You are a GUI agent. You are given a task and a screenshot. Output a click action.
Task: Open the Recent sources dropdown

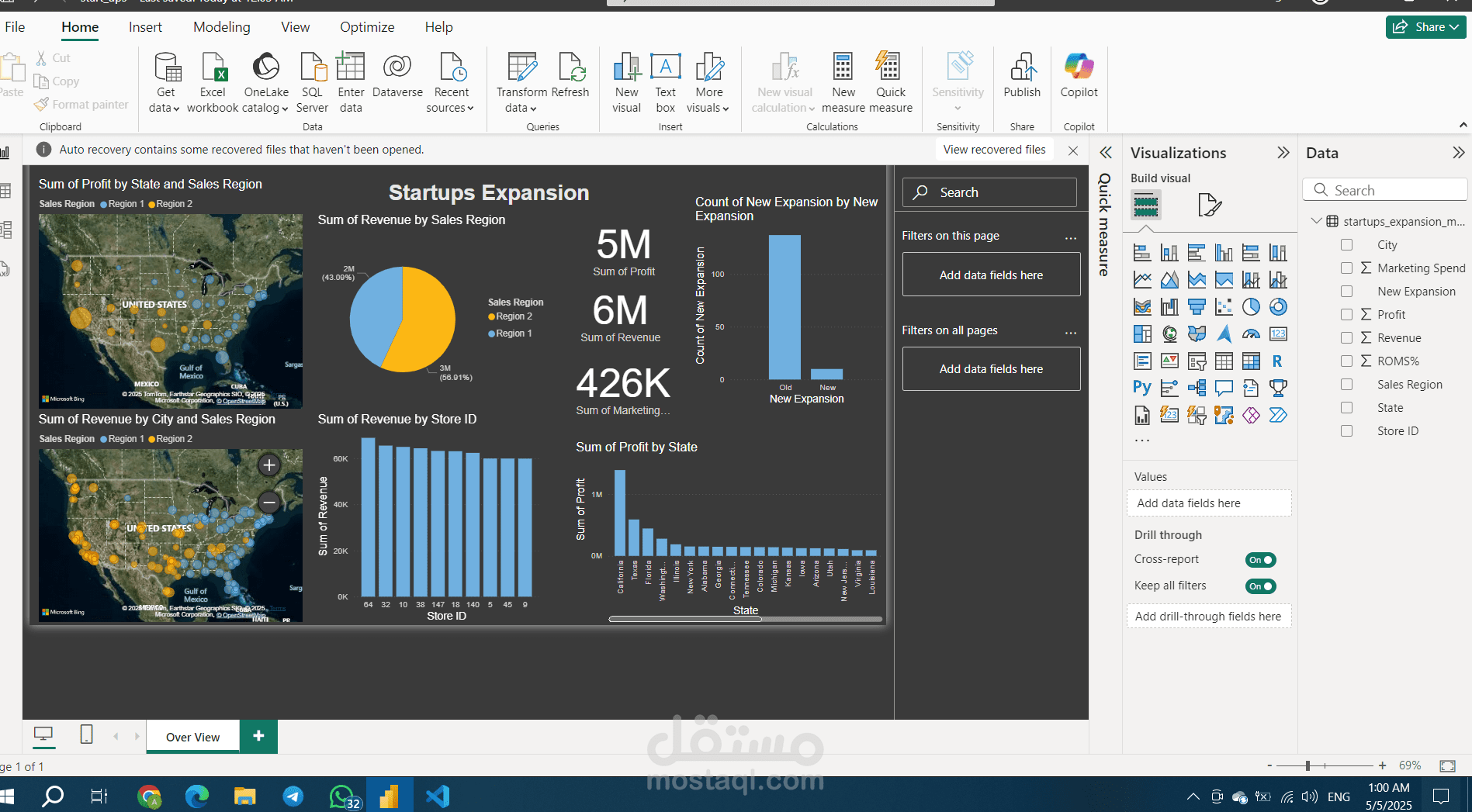tap(450, 108)
